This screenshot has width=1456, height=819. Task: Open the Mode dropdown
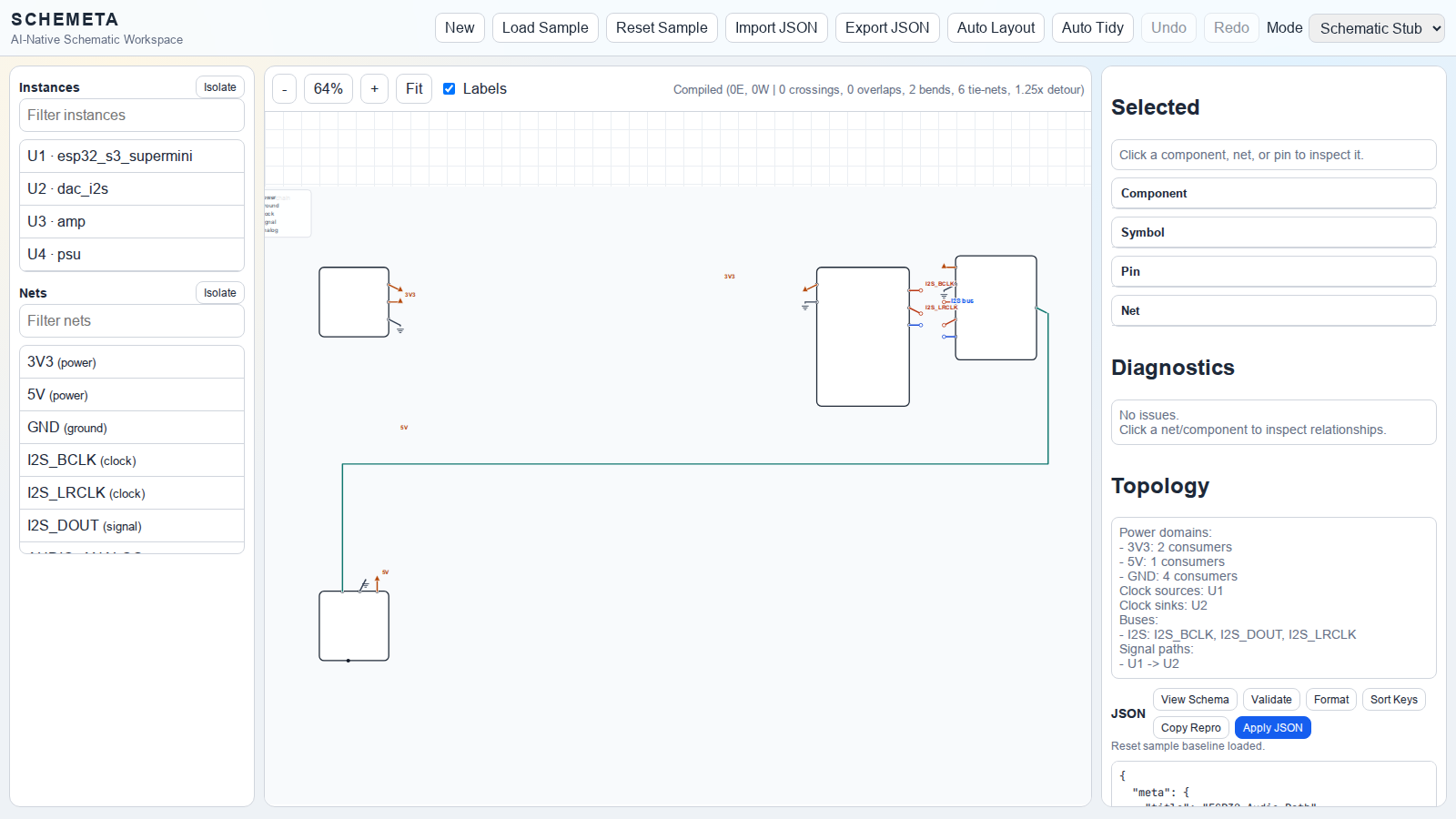pyautogui.click(x=1376, y=28)
